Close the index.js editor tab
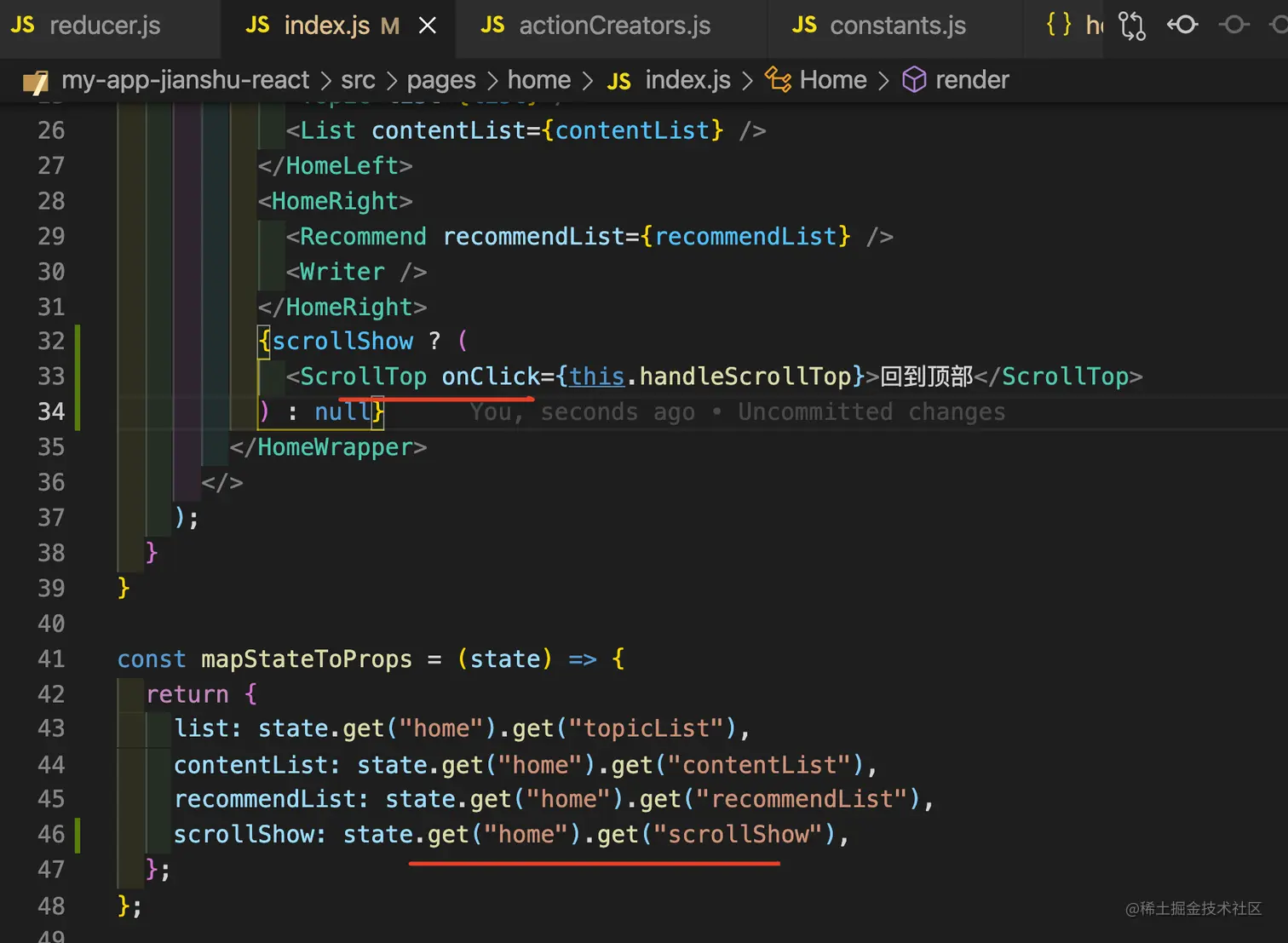 click(428, 26)
